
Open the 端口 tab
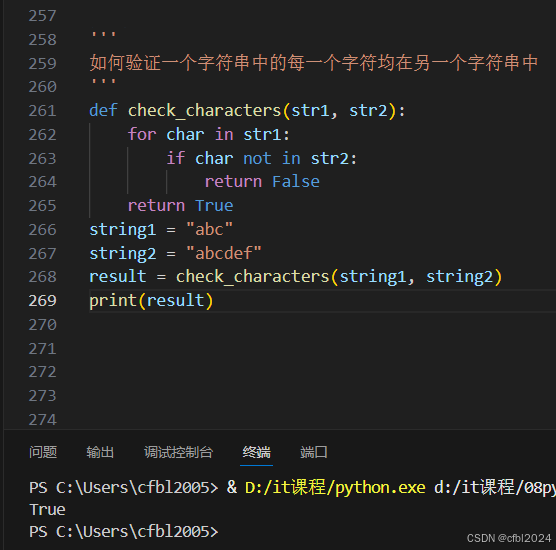coord(314,452)
